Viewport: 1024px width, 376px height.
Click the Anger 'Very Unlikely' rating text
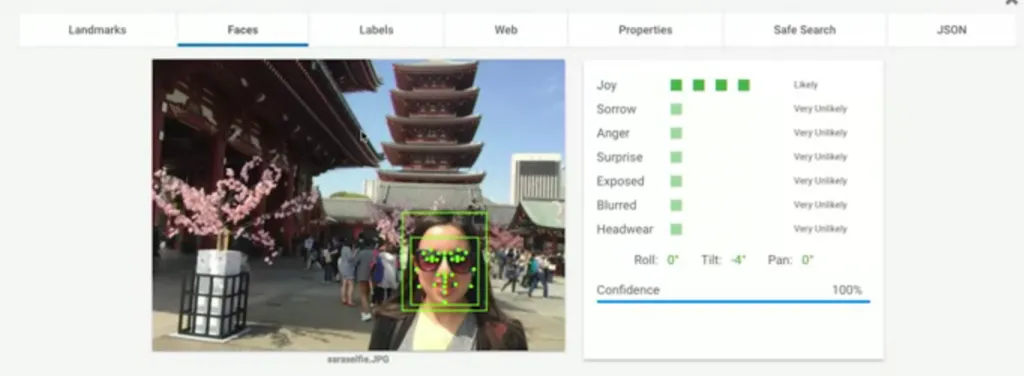point(820,133)
